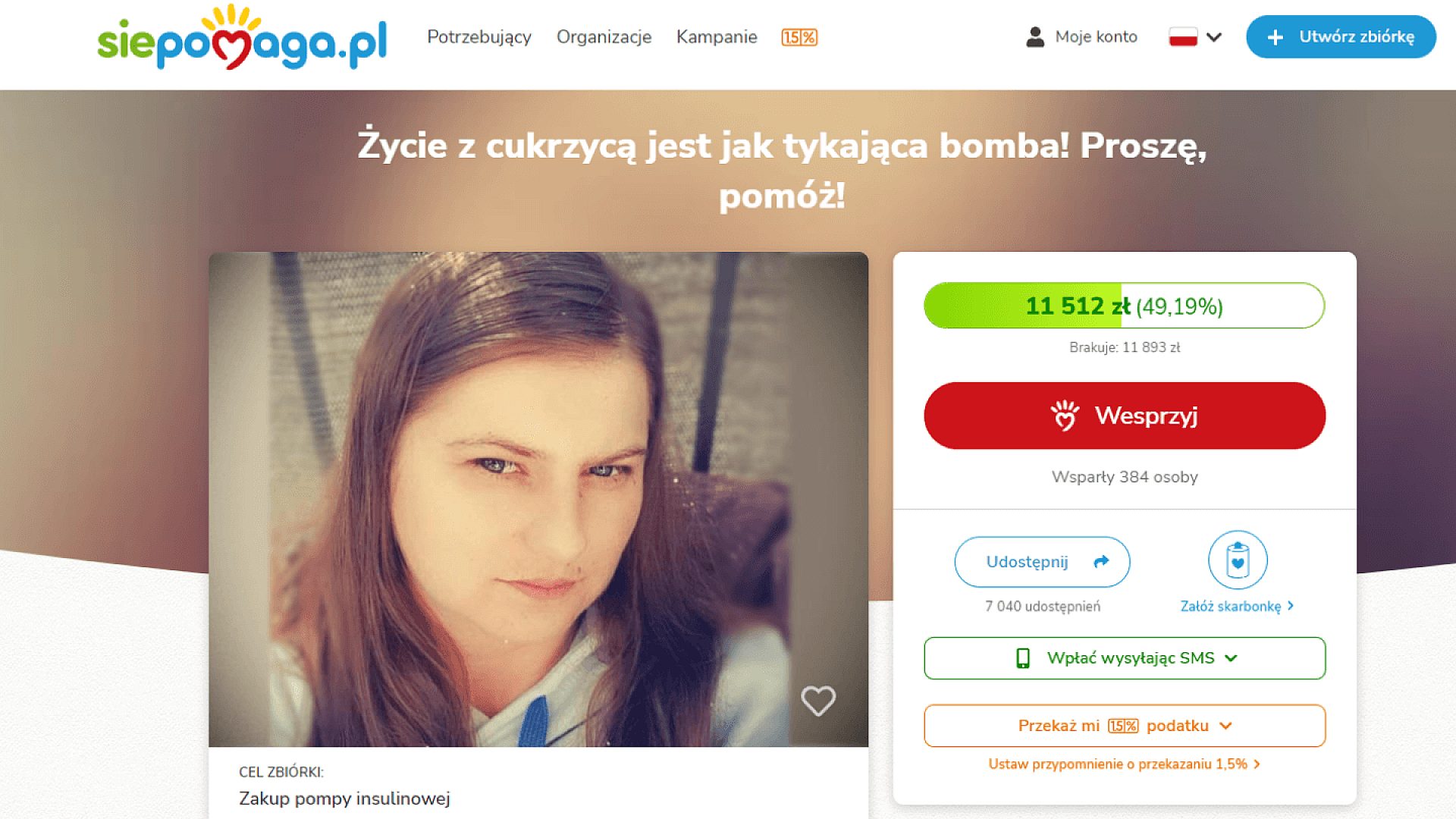Open the campaign photo of the woman
1456x819 pixels.
[538, 499]
